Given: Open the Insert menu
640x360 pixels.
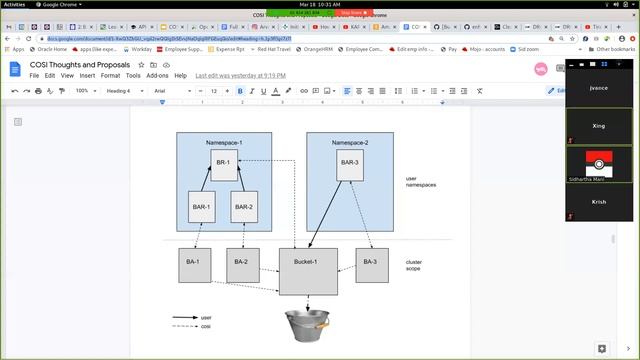Looking at the screenshot, I should [87, 76].
